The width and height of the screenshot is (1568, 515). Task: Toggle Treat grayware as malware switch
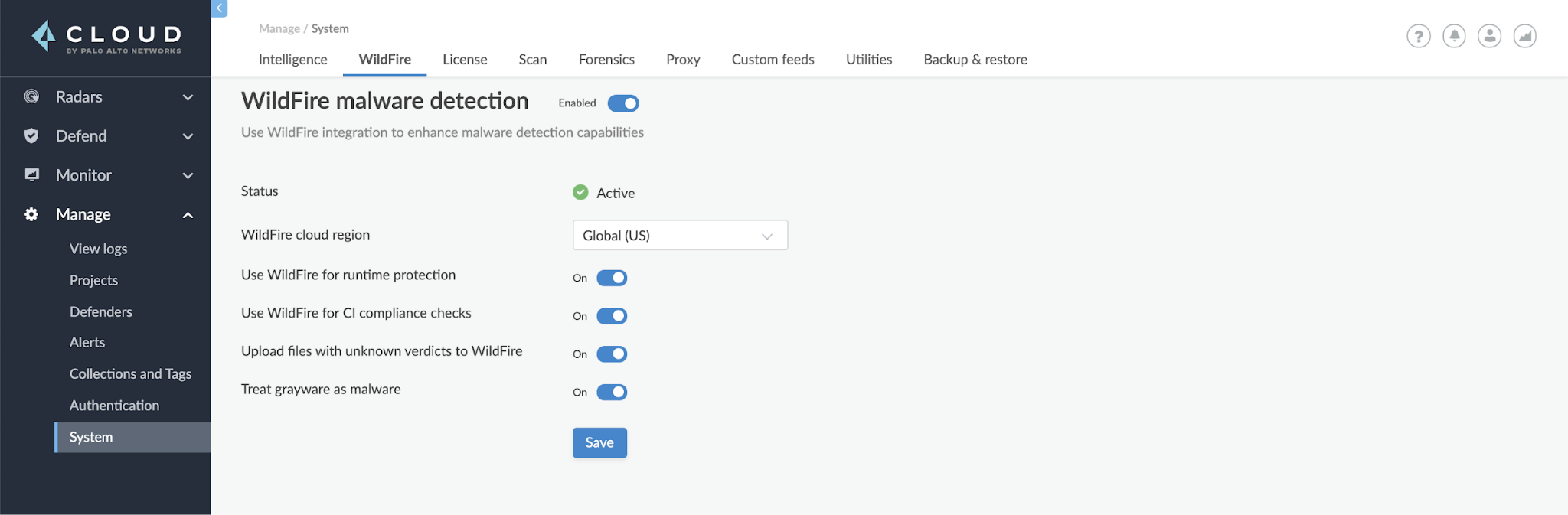click(x=612, y=392)
